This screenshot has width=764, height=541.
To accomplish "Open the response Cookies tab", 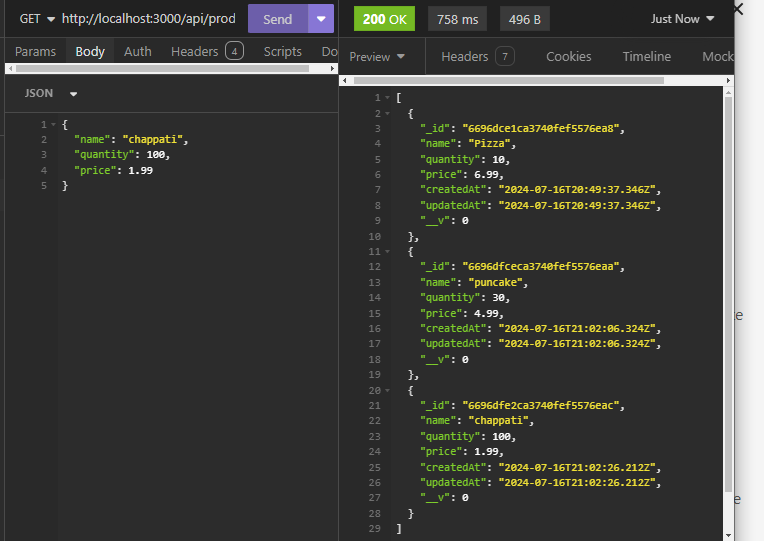I will pyautogui.click(x=568, y=57).
